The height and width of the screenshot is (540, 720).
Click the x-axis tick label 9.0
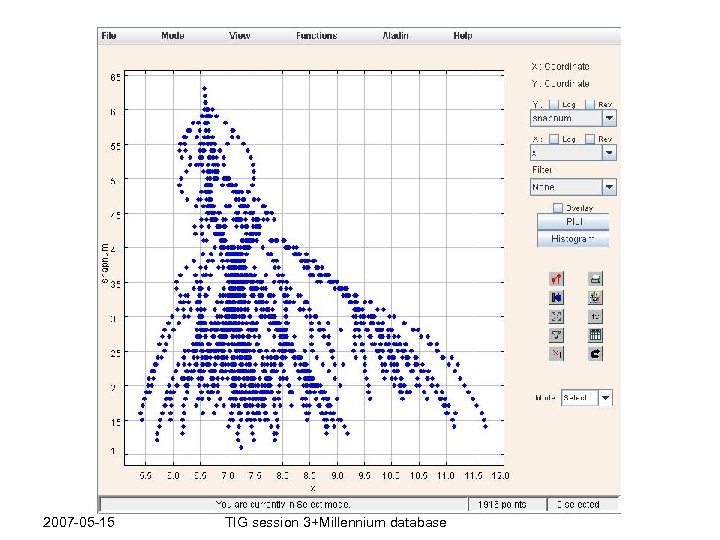(x=337, y=476)
